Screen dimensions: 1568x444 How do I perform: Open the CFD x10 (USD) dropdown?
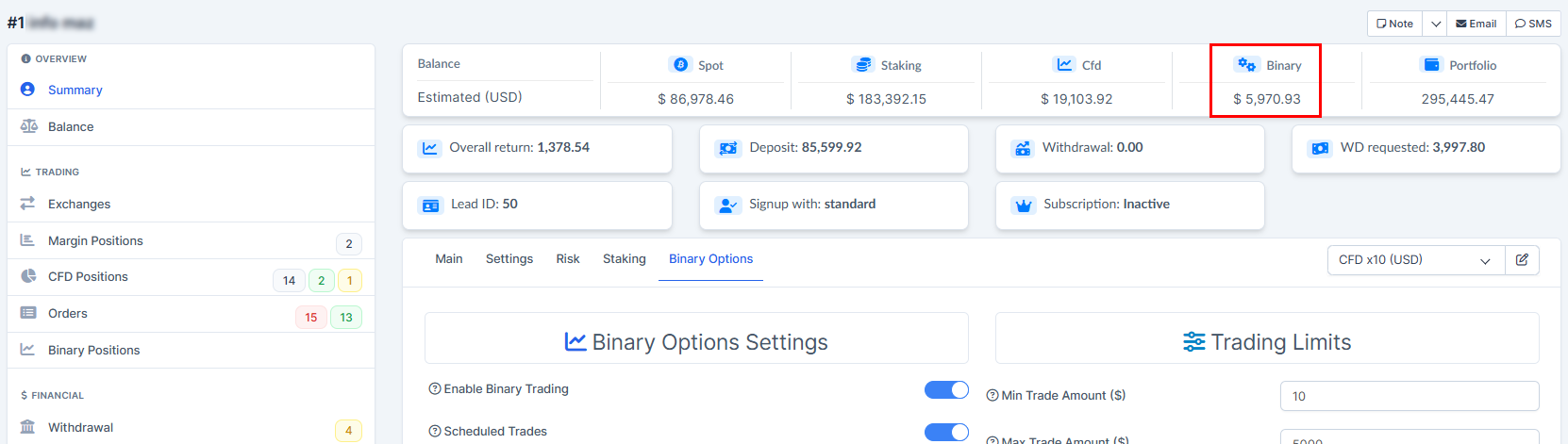[x=1413, y=260]
